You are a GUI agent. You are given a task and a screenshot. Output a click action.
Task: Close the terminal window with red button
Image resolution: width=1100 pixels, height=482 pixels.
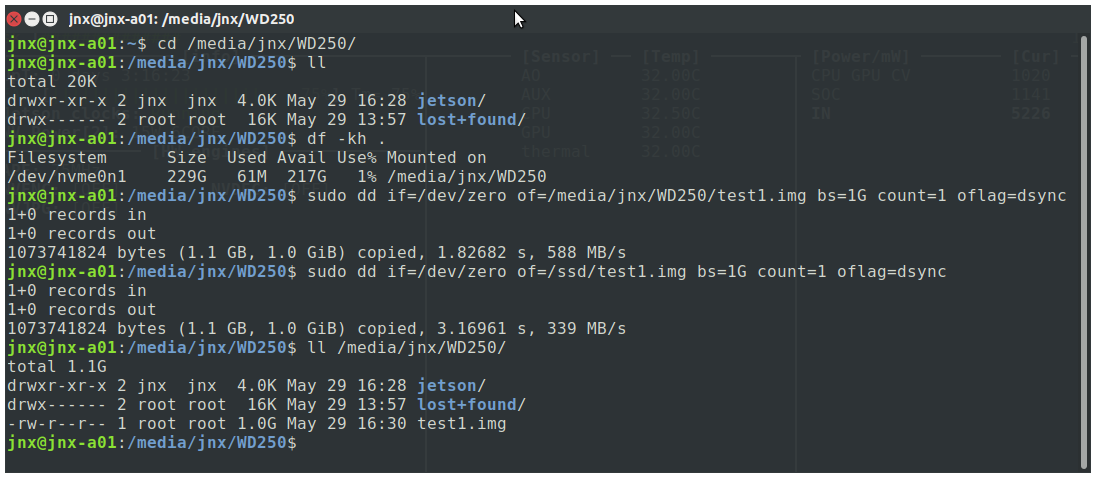click(14, 19)
